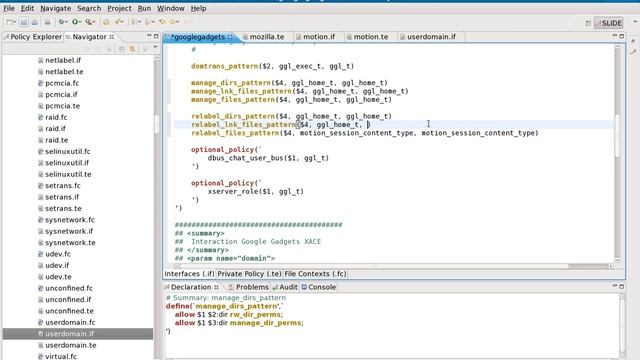Select pcmcia.fc in Navigator
The image size is (640, 360).
[62, 83]
